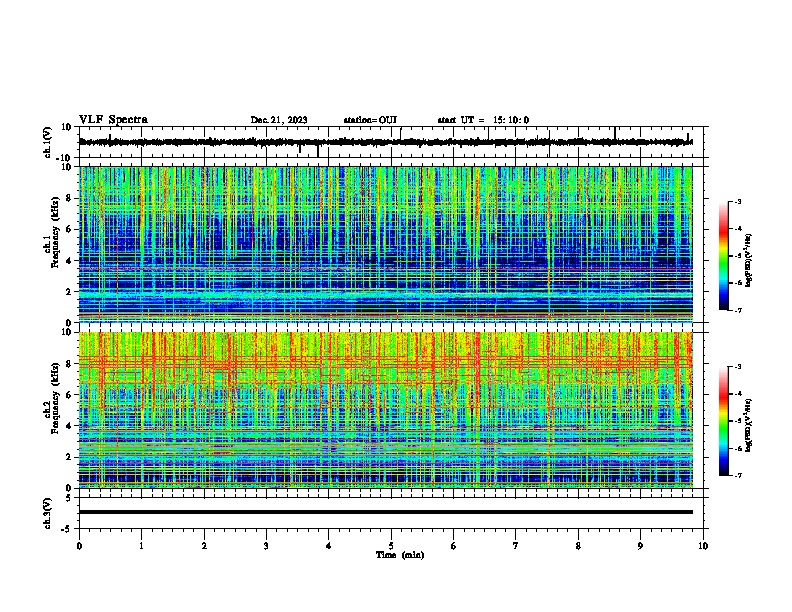Click the -7 value below ch.1 color bar
792x612 pixels.
click(738, 311)
